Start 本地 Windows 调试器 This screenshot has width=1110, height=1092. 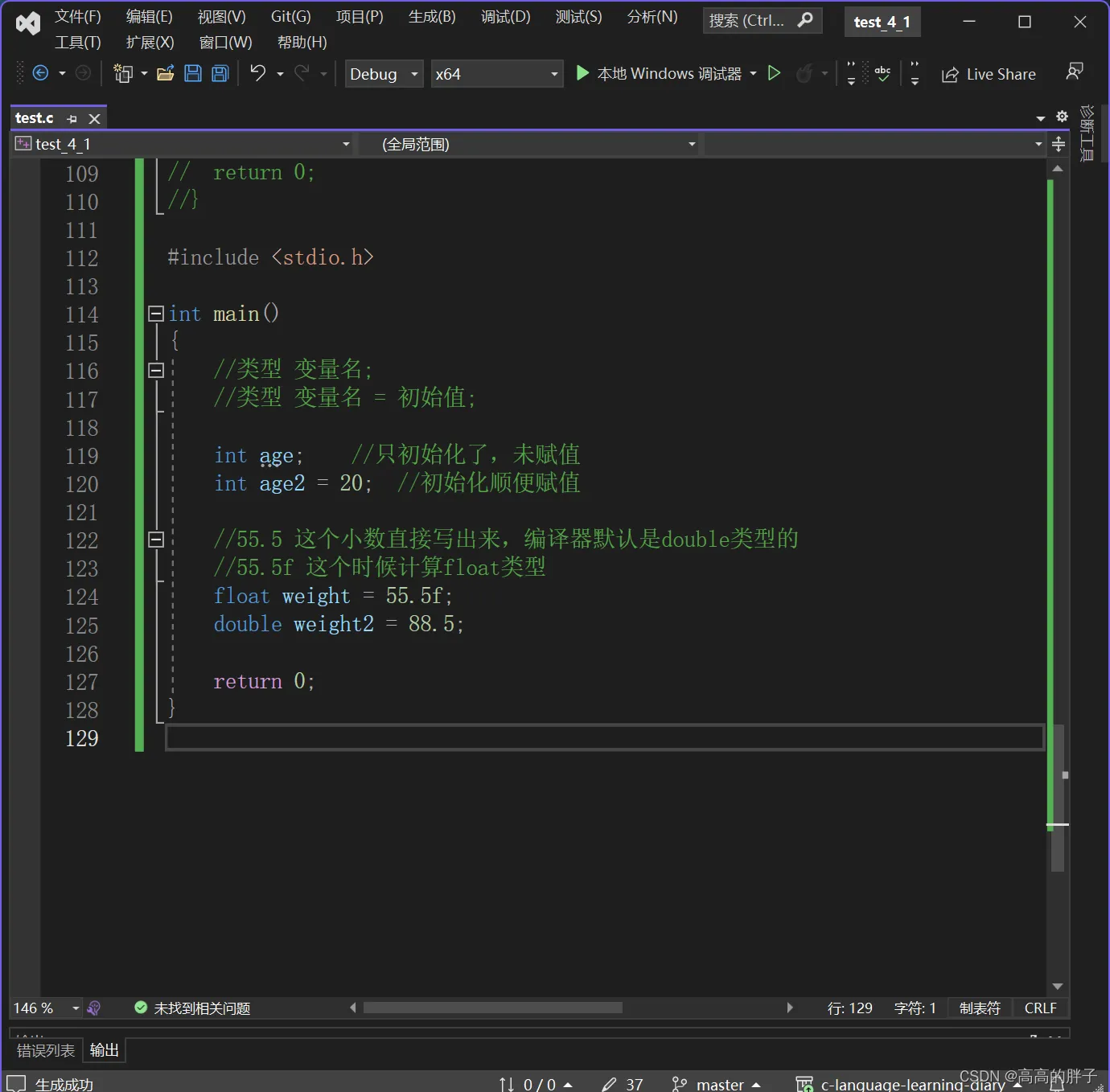tap(659, 73)
